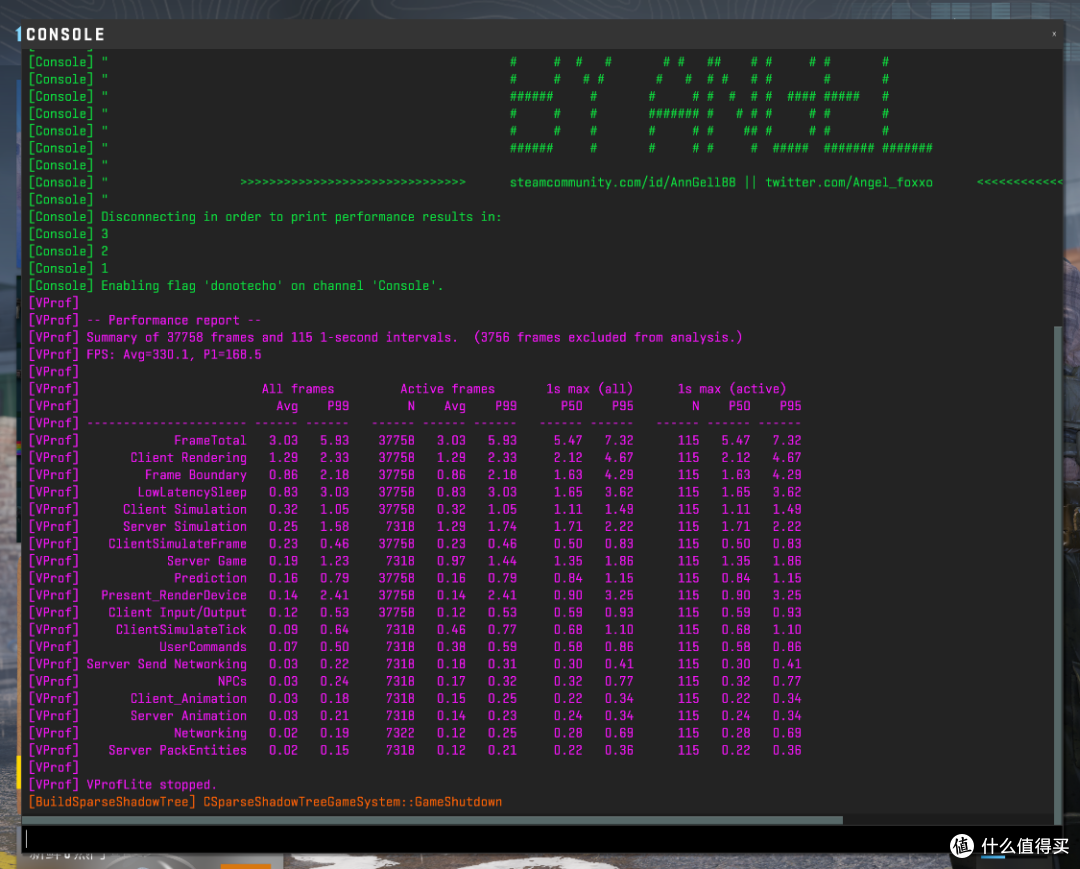Click the '1s max (active)' column header

coord(731,389)
